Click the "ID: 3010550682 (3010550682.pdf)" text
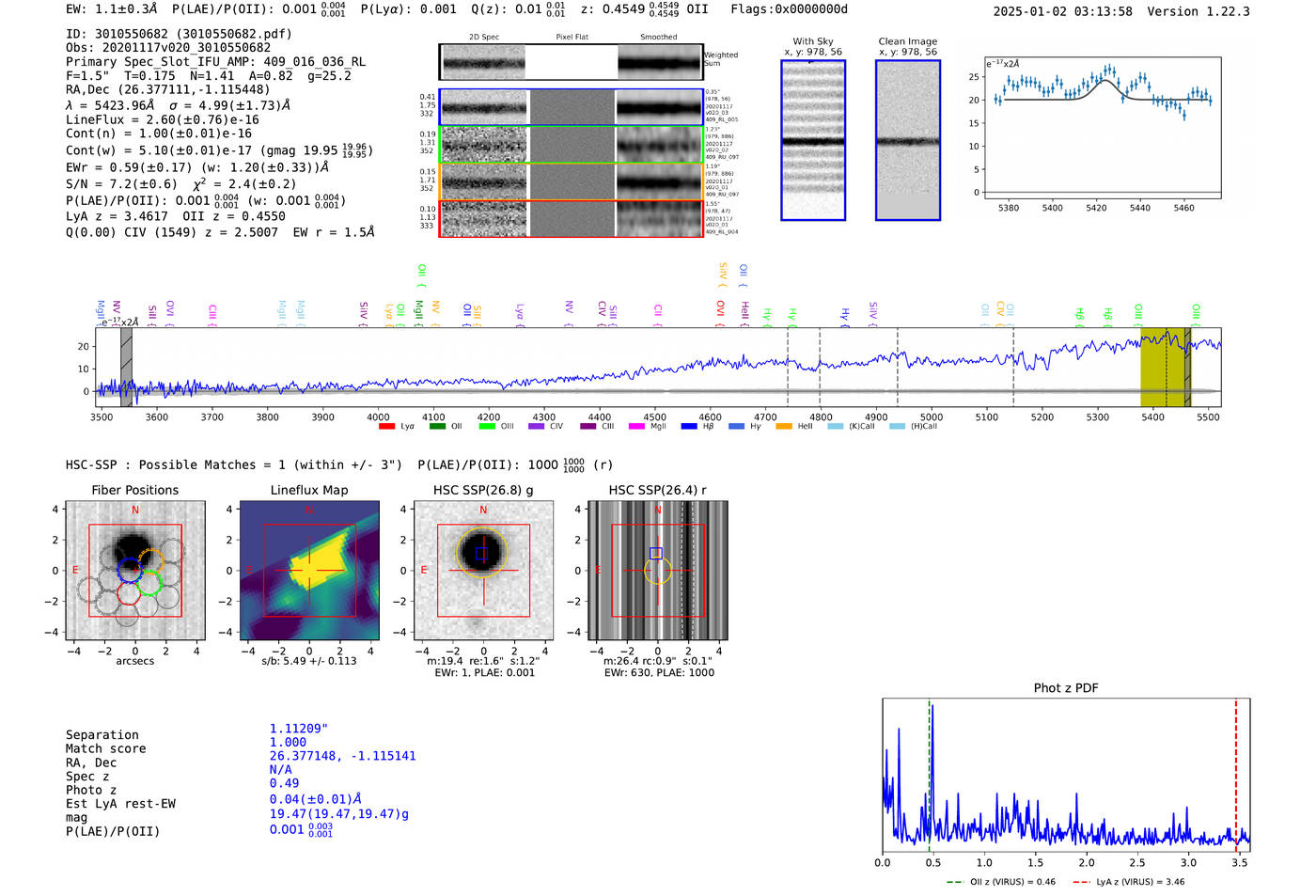 click(x=179, y=34)
